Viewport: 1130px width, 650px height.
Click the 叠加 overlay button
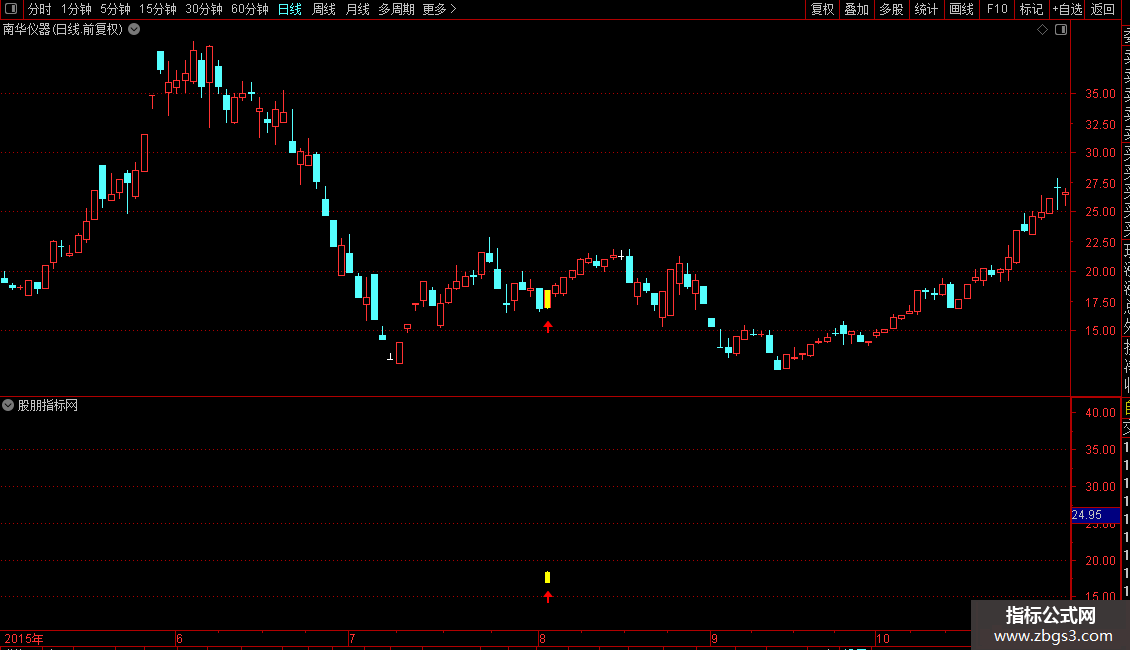[x=857, y=9]
